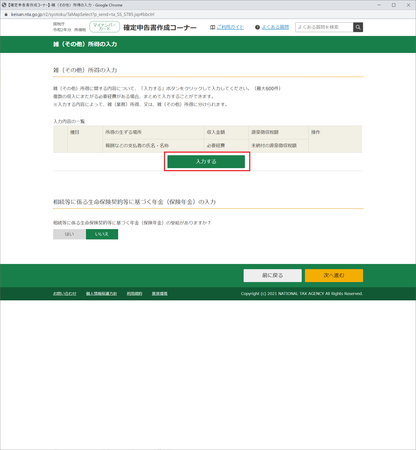The image size is (416, 450).
Task: Focus the よくある質問を検索 search field
Action: (x=324, y=27)
